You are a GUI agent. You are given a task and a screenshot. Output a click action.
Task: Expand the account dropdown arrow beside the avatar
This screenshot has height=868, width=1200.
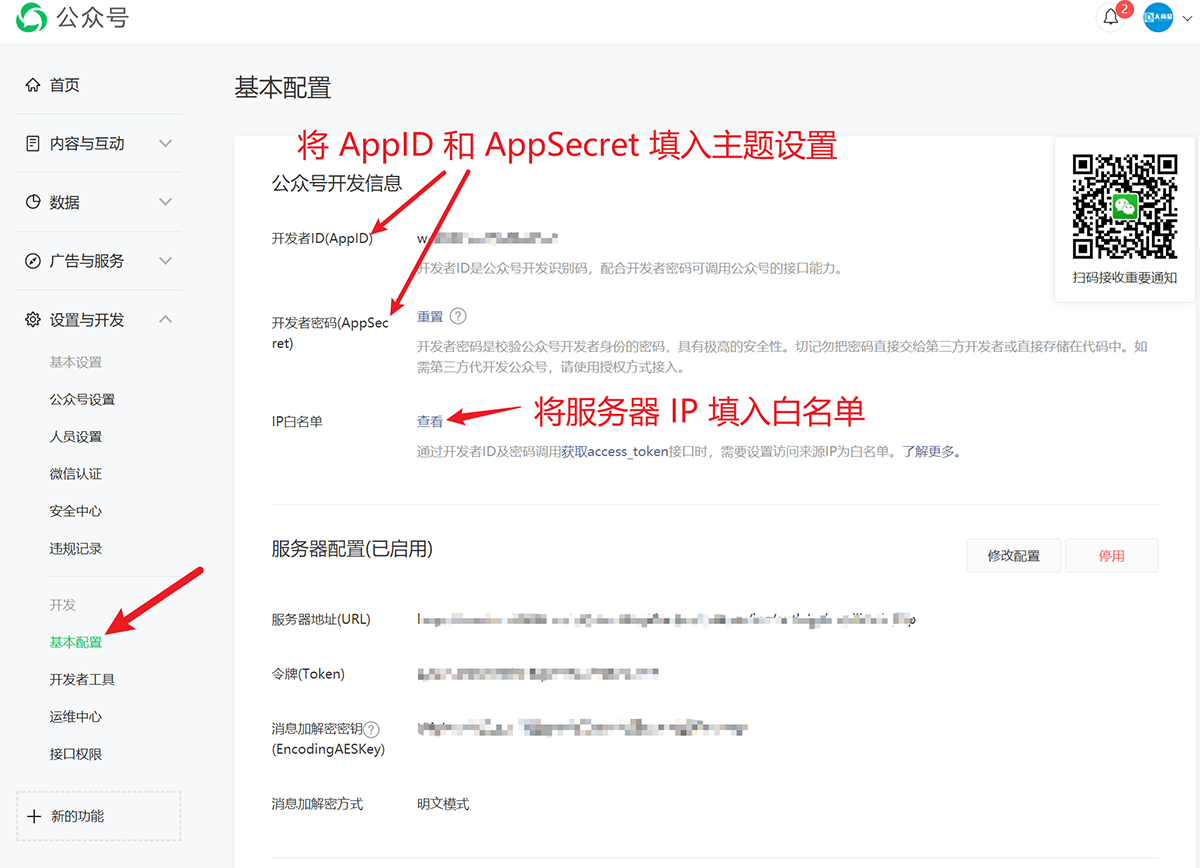coord(1187,18)
